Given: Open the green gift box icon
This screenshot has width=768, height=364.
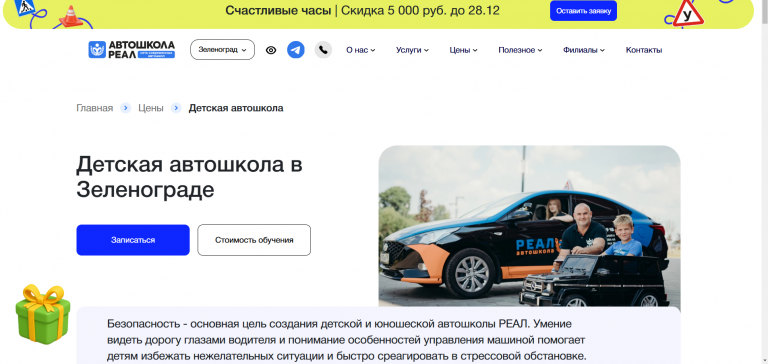Looking at the screenshot, I should 43,314.
